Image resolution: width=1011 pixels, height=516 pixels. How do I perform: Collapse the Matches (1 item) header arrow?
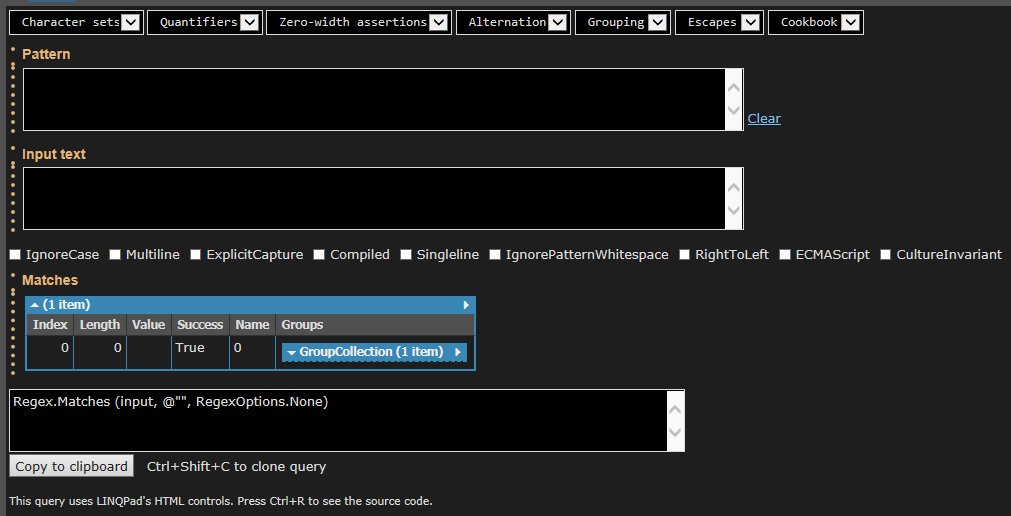coord(35,304)
